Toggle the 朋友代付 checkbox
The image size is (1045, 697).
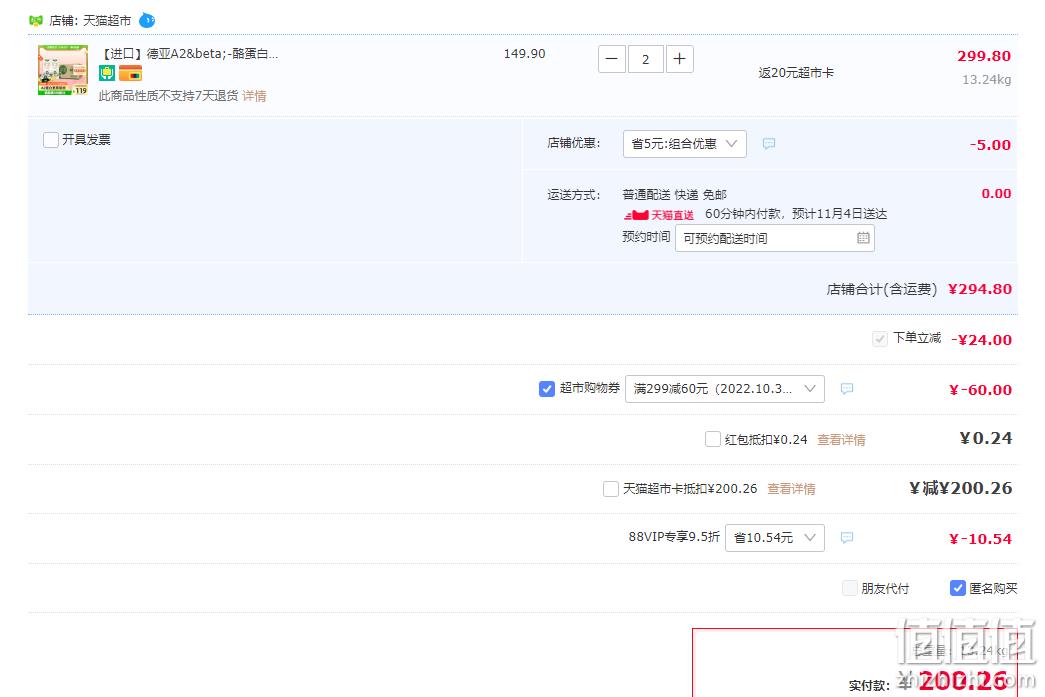coord(850,588)
